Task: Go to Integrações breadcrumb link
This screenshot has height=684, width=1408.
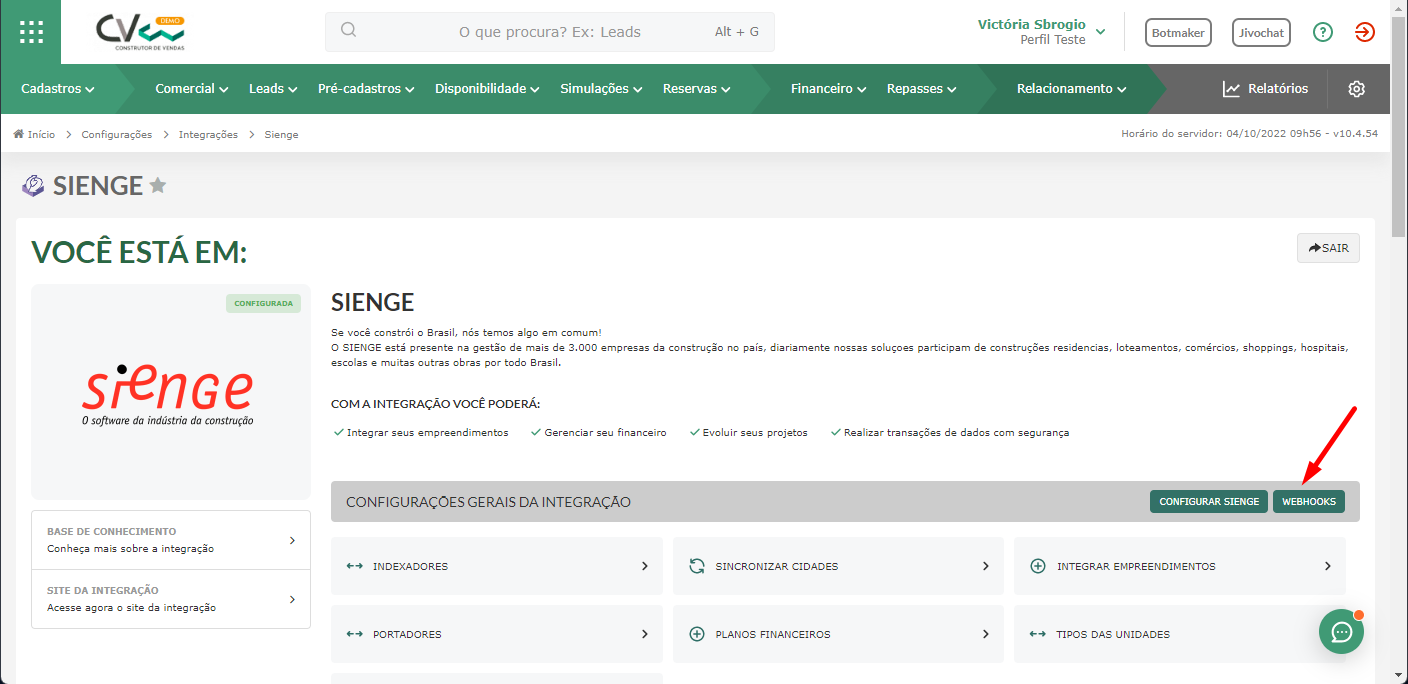Action: [x=208, y=134]
